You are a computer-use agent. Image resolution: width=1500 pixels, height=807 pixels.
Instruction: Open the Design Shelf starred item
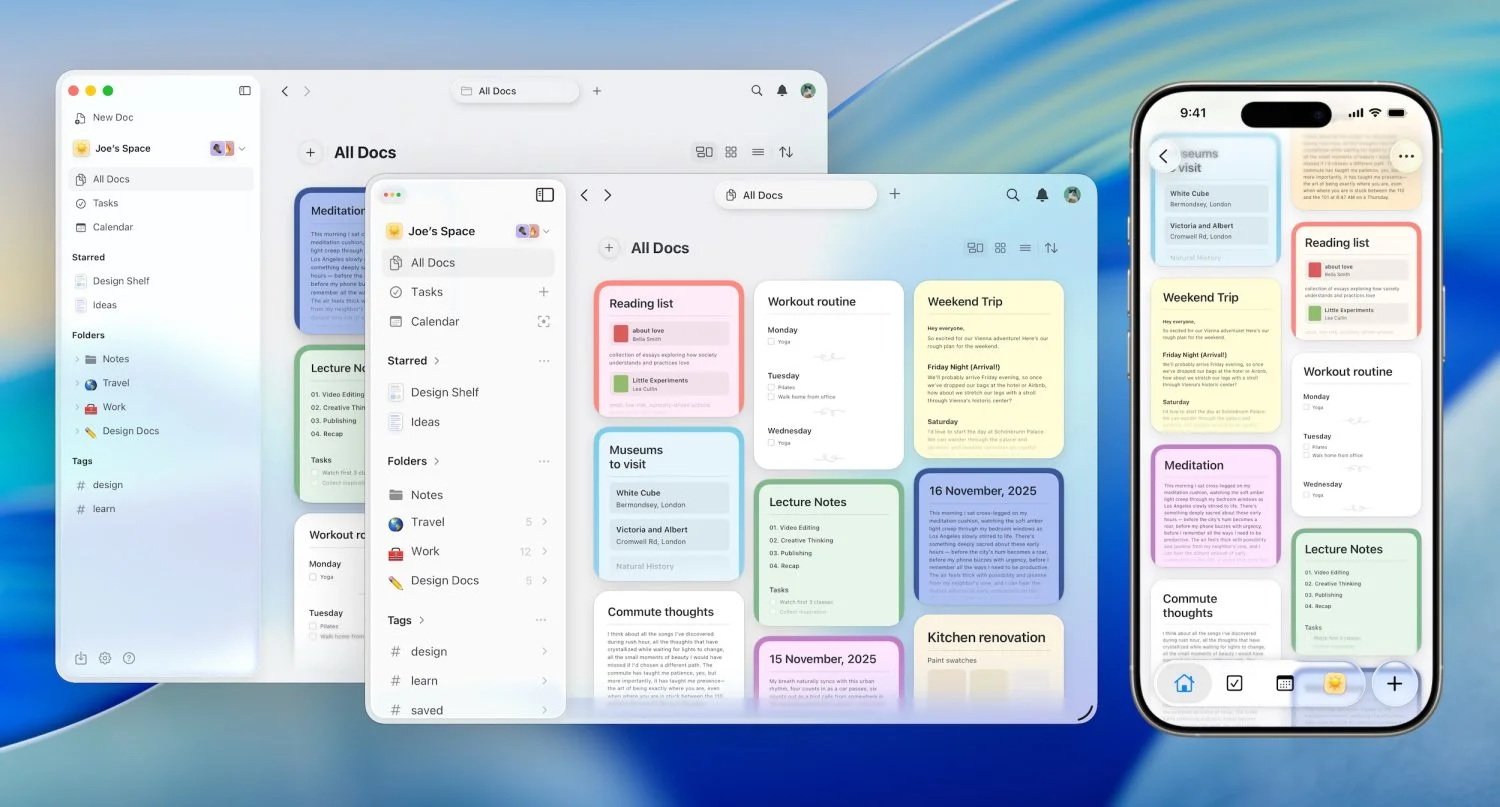point(442,391)
